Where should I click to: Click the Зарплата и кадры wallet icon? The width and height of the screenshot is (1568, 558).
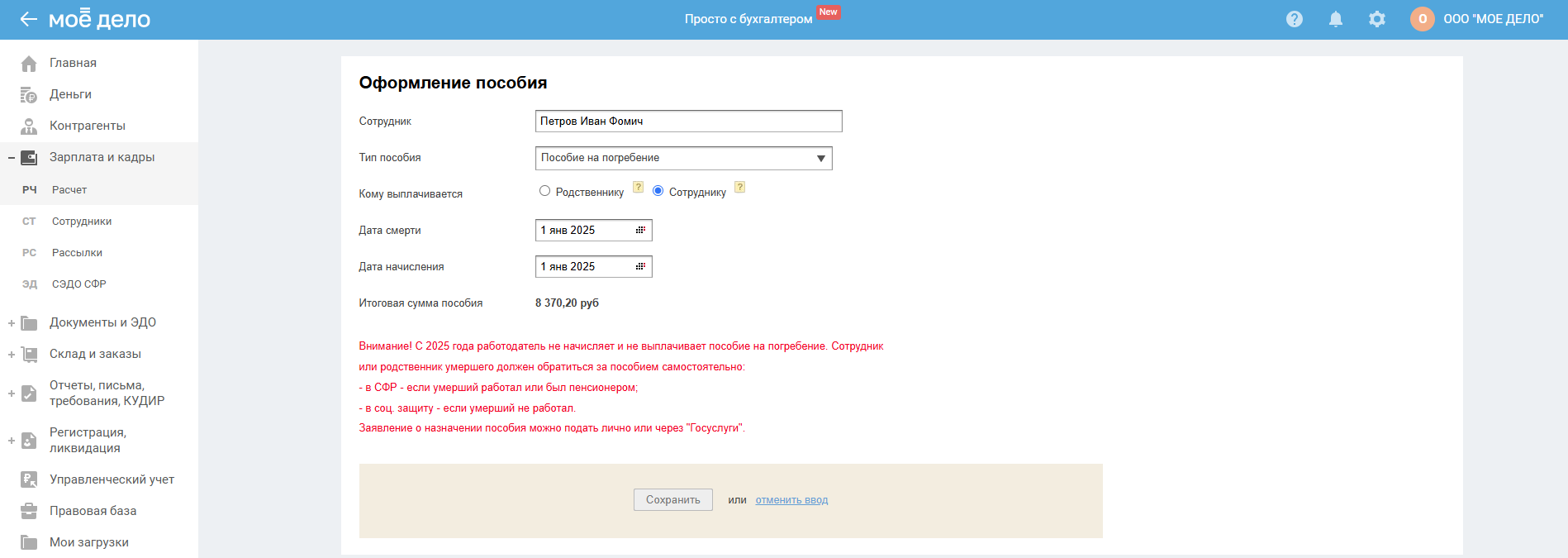tap(29, 157)
